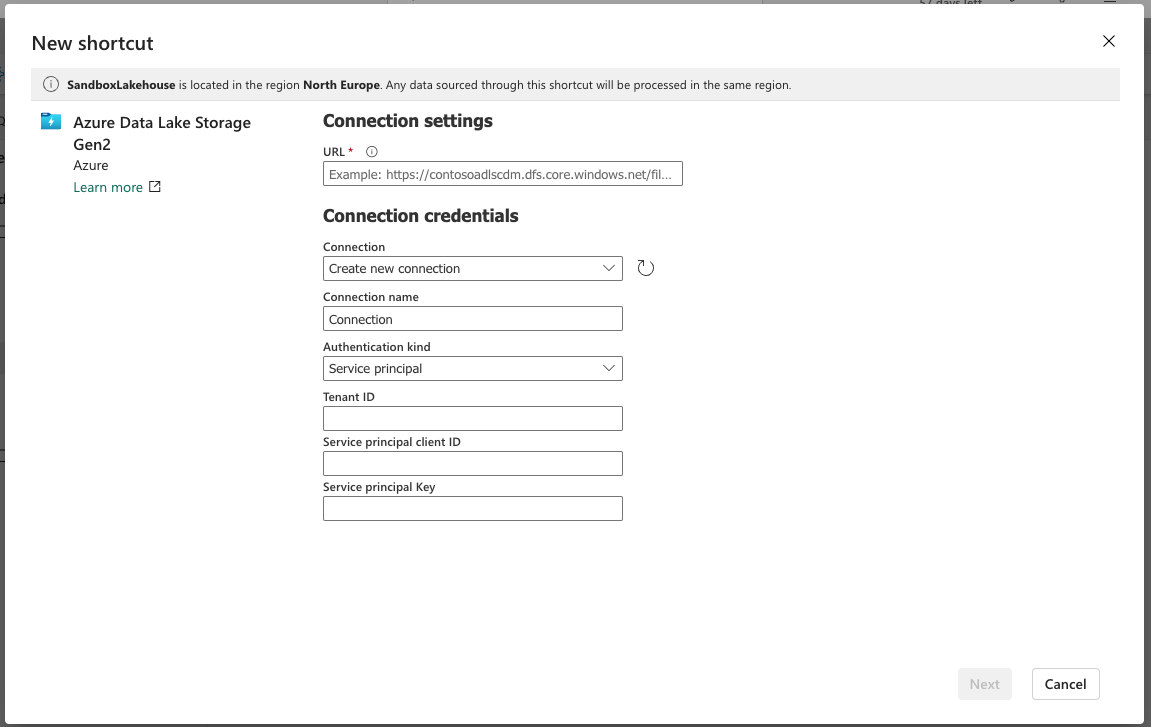Image resolution: width=1151 pixels, height=727 pixels.
Task: Click the info icon beside URL label
Action: [x=372, y=152]
